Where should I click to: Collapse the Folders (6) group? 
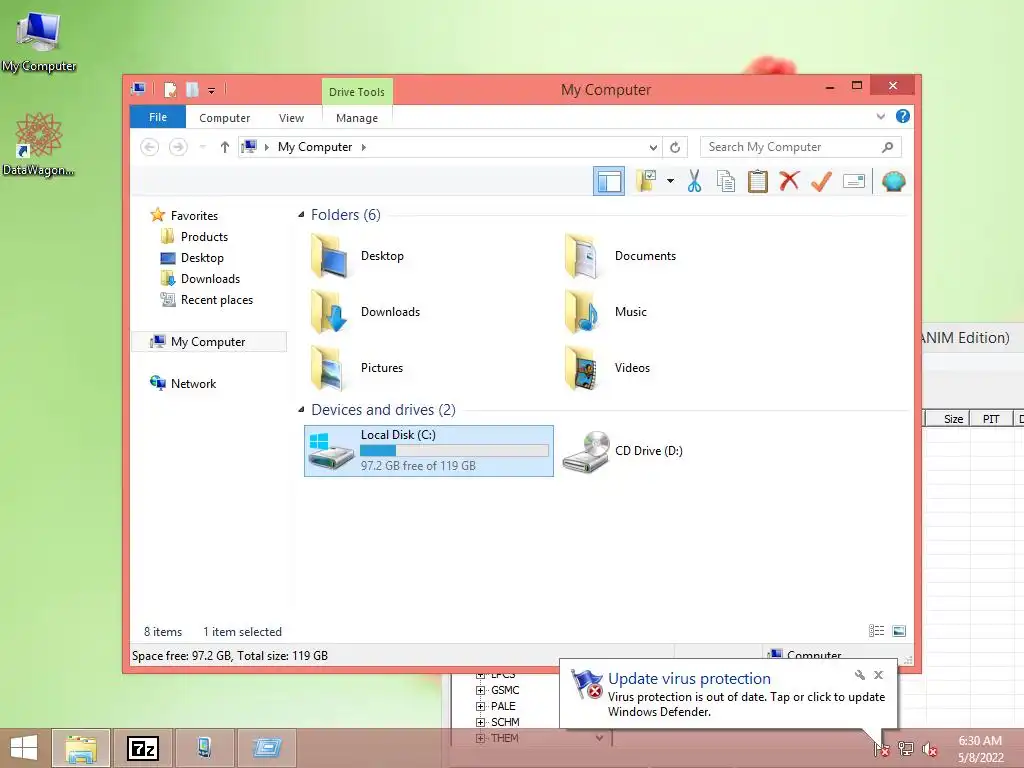(x=301, y=215)
